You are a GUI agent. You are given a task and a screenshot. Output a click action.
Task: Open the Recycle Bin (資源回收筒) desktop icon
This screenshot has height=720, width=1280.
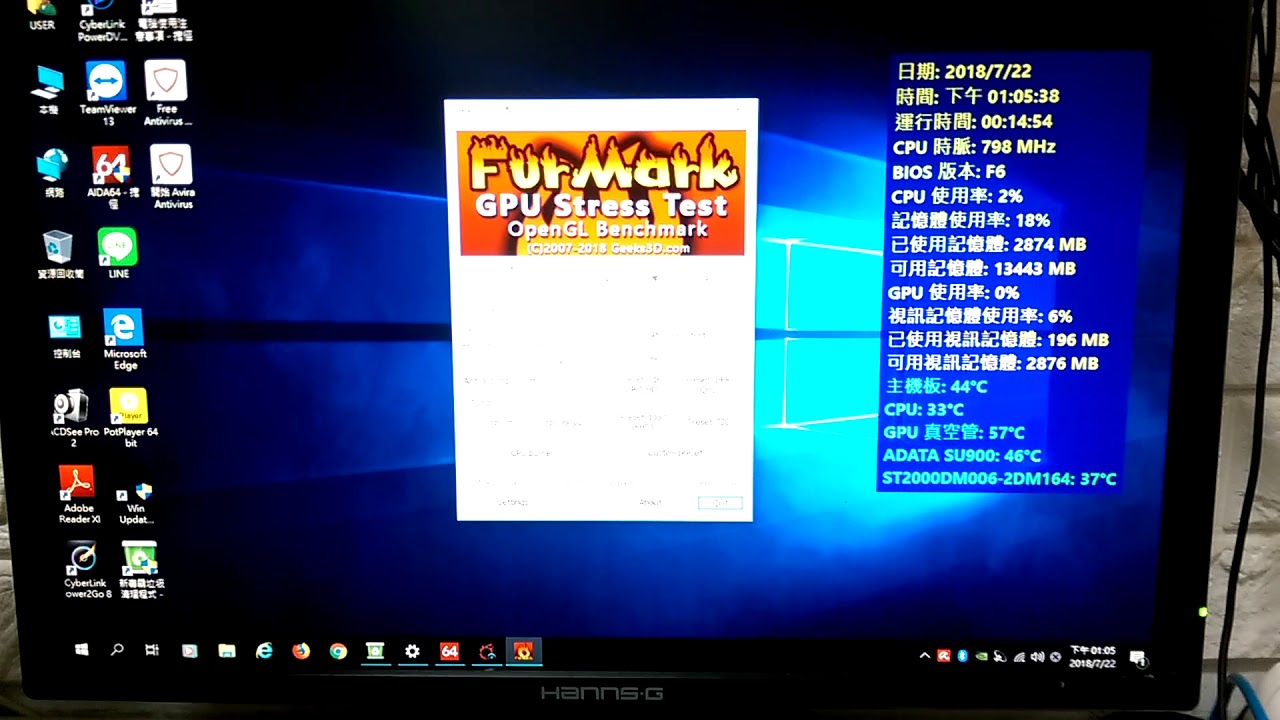point(59,254)
